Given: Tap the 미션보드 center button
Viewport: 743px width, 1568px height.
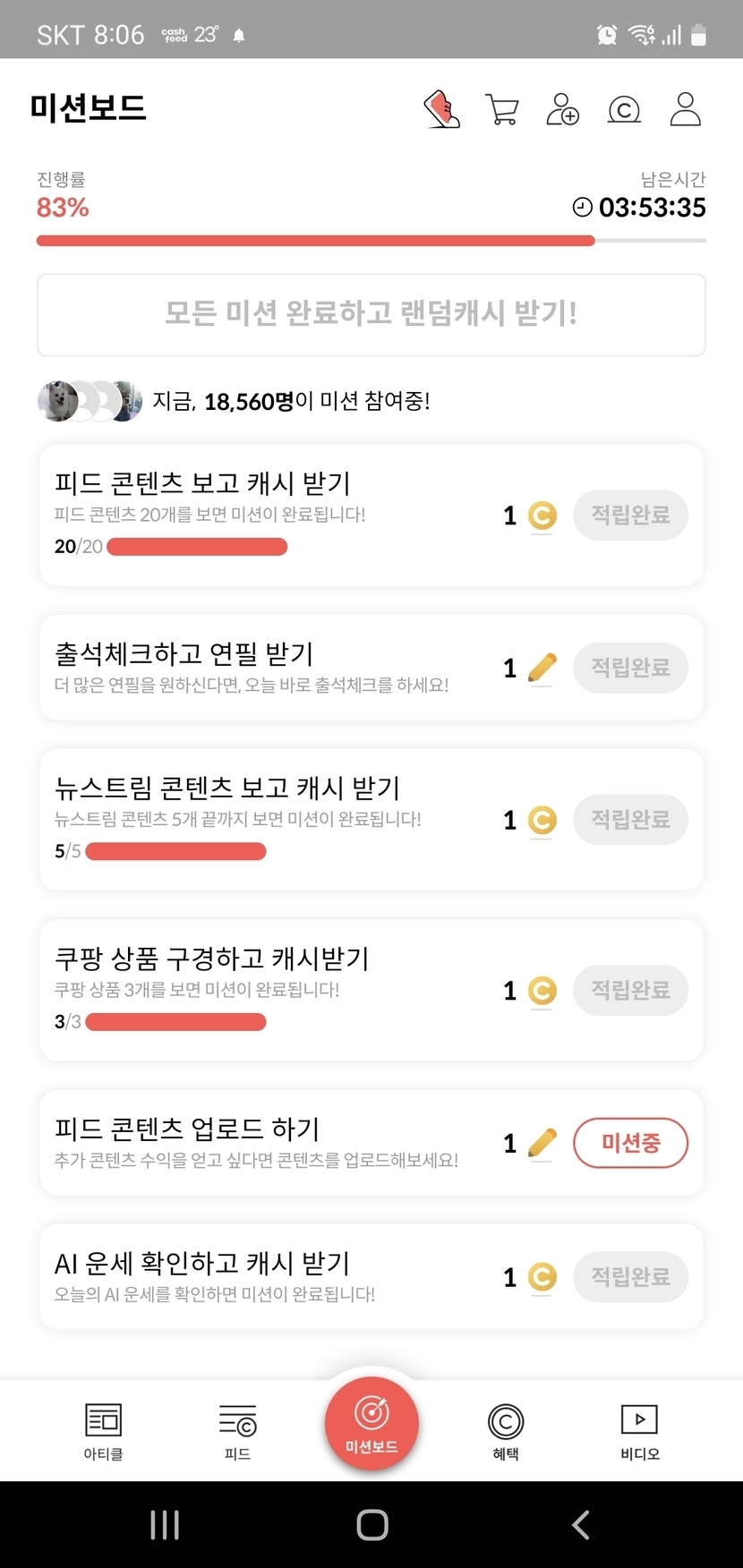Looking at the screenshot, I should 371,1423.
